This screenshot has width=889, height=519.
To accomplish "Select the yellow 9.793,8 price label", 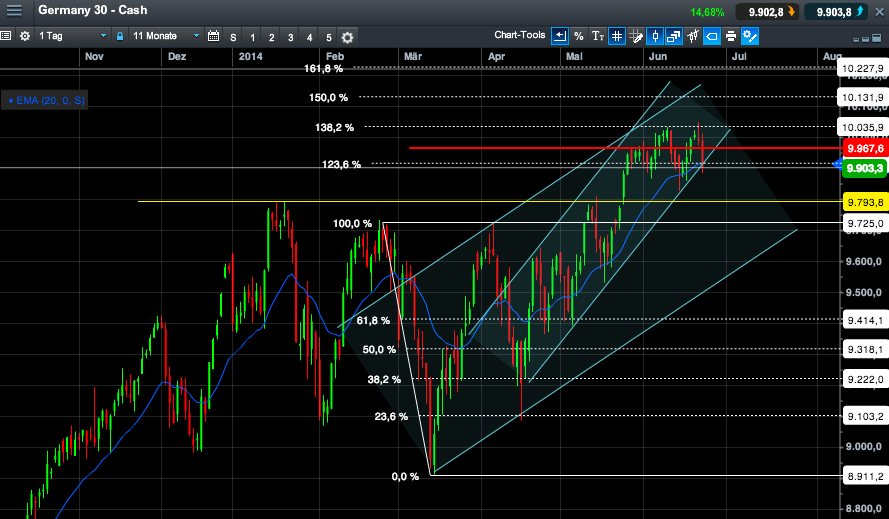I will (865, 202).
